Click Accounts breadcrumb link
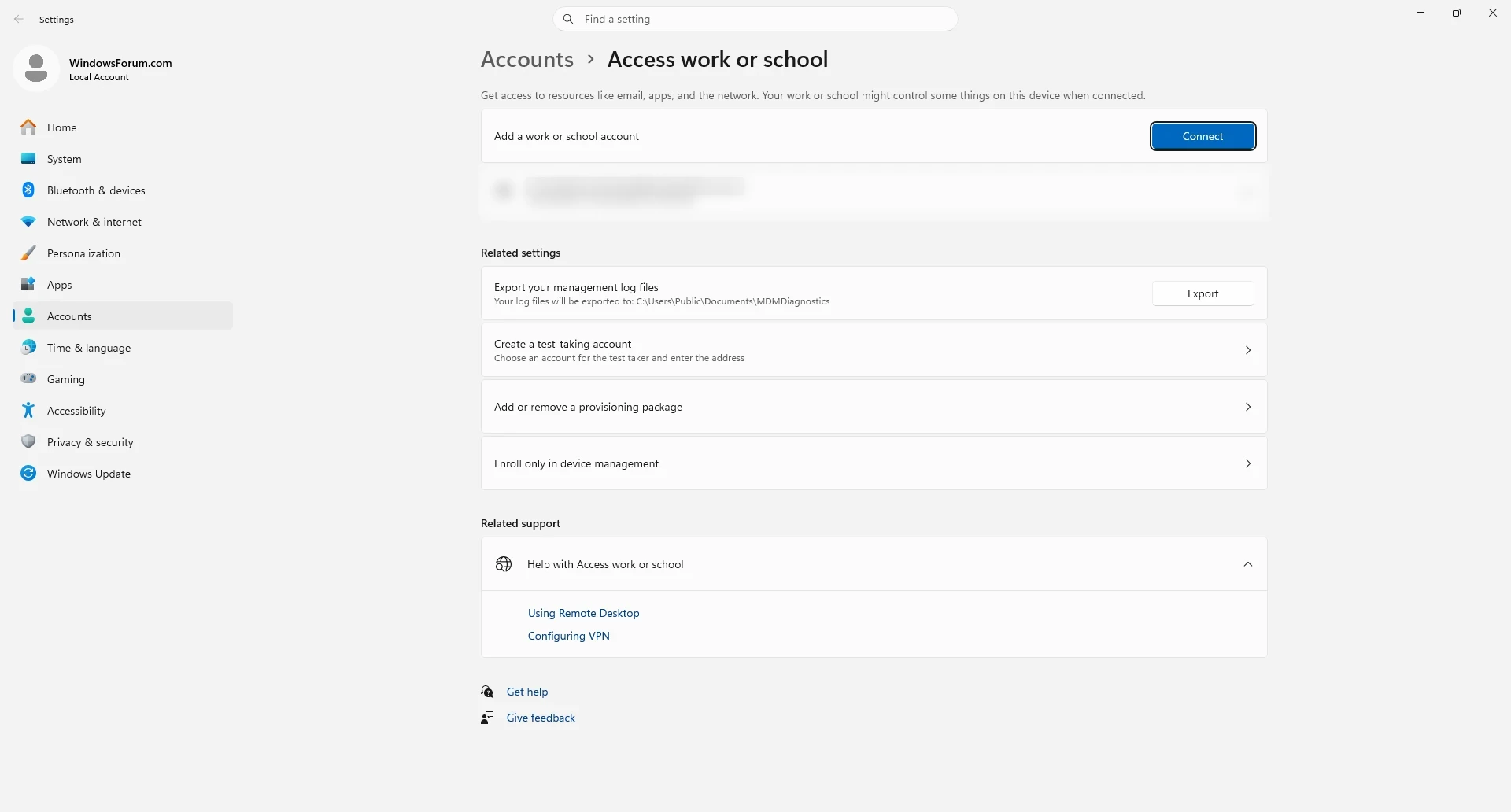Image resolution: width=1511 pixels, height=812 pixels. 527,59
